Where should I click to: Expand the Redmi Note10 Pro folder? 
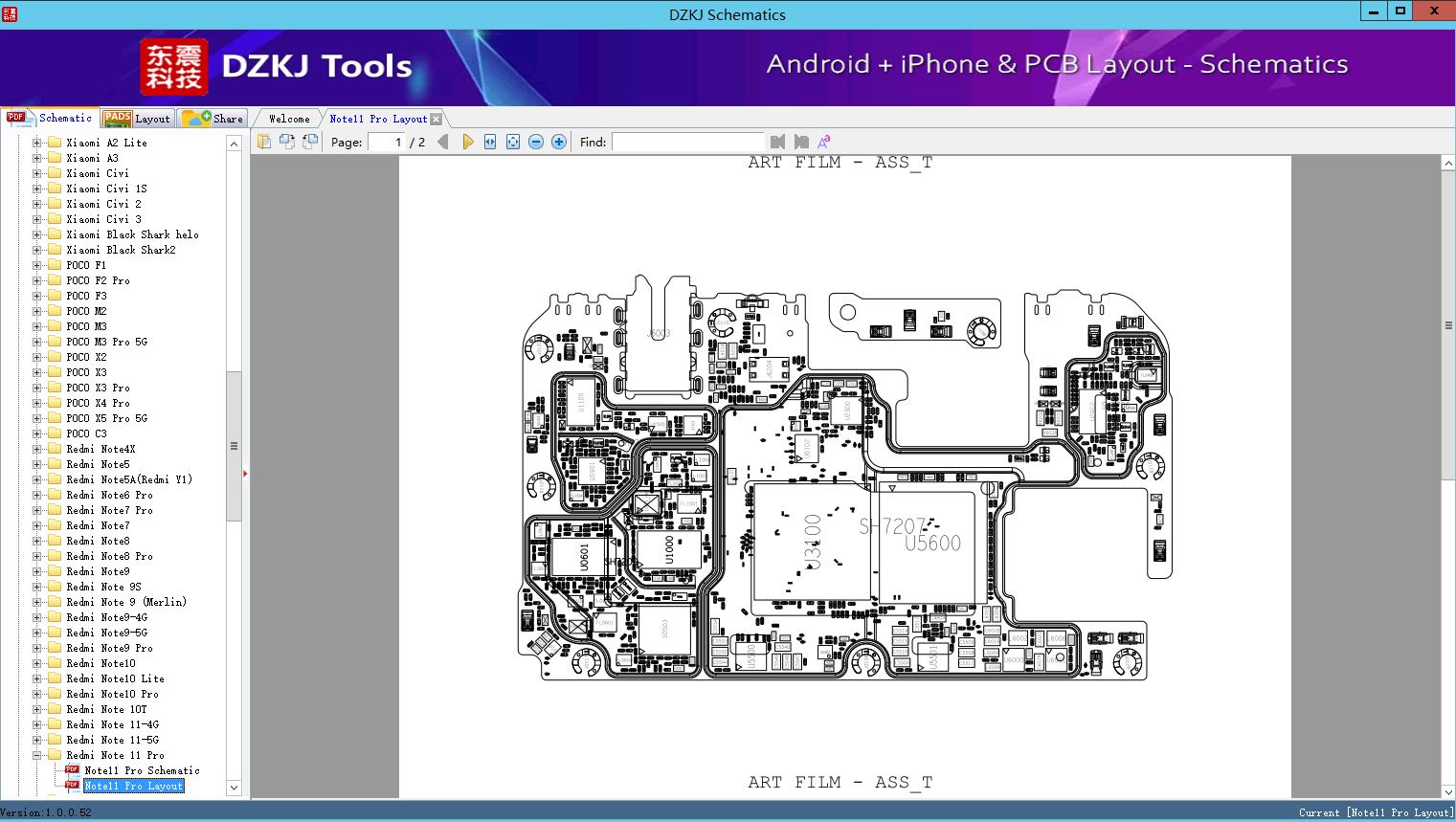point(37,694)
